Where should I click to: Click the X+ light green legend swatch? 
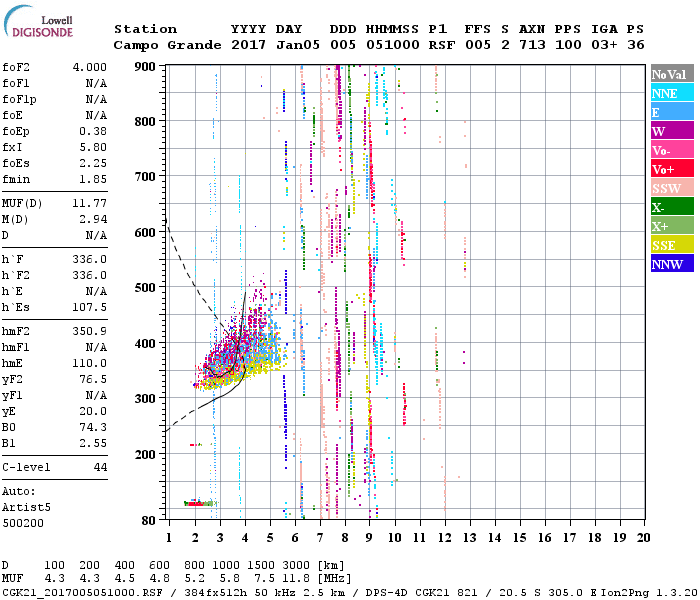pyautogui.click(x=671, y=226)
